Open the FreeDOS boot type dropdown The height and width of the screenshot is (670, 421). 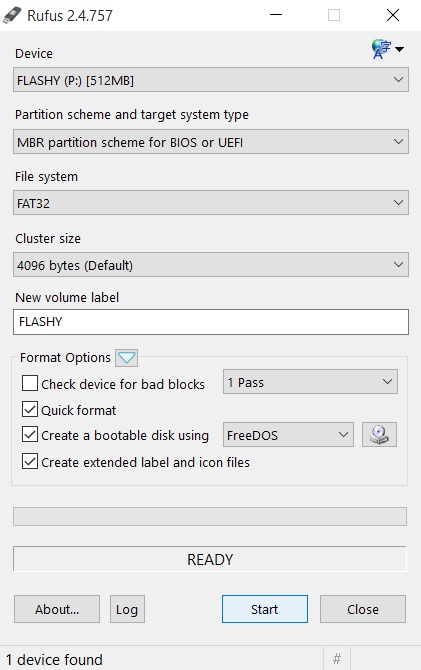(289, 435)
